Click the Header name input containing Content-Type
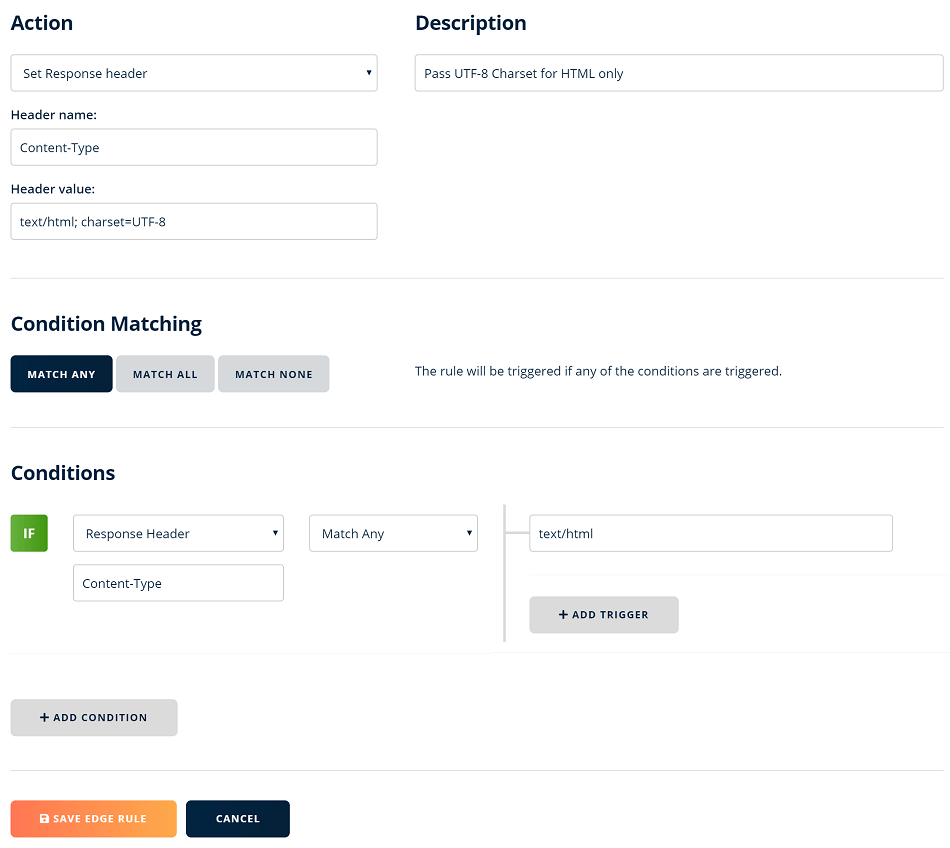 [x=193, y=147]
